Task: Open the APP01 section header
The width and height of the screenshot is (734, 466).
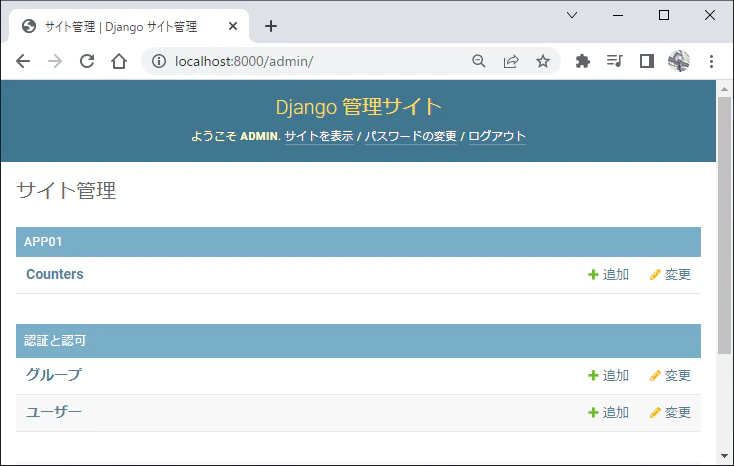Action: (x=43, y=242)
